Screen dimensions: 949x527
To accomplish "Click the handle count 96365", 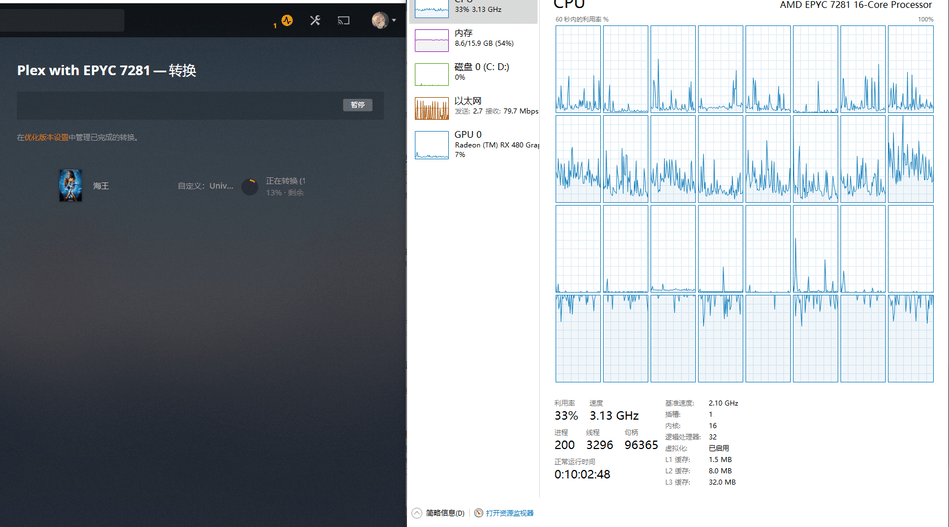I will [x=641, y=445].
